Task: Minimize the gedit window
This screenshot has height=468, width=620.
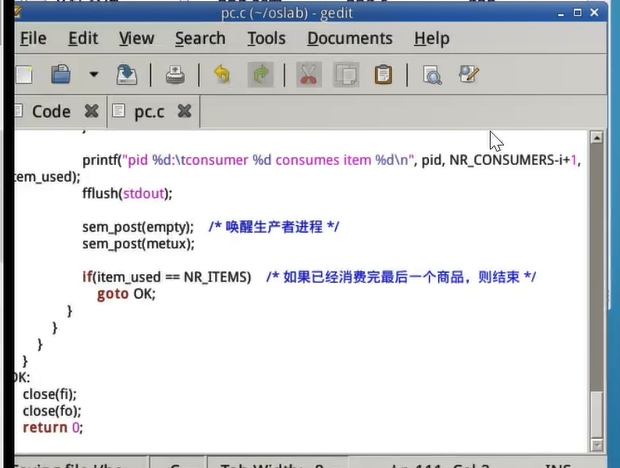Action: [561, 13]
